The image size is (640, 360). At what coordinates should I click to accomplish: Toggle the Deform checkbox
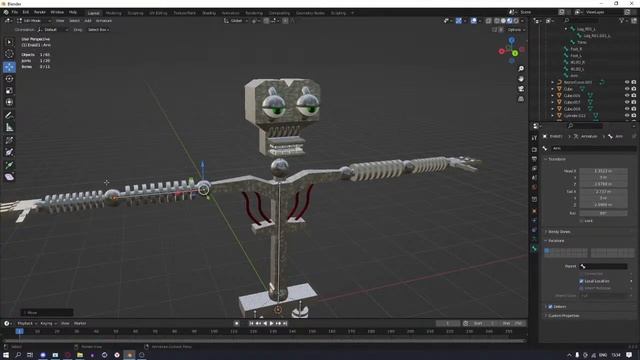coord(550,307)
